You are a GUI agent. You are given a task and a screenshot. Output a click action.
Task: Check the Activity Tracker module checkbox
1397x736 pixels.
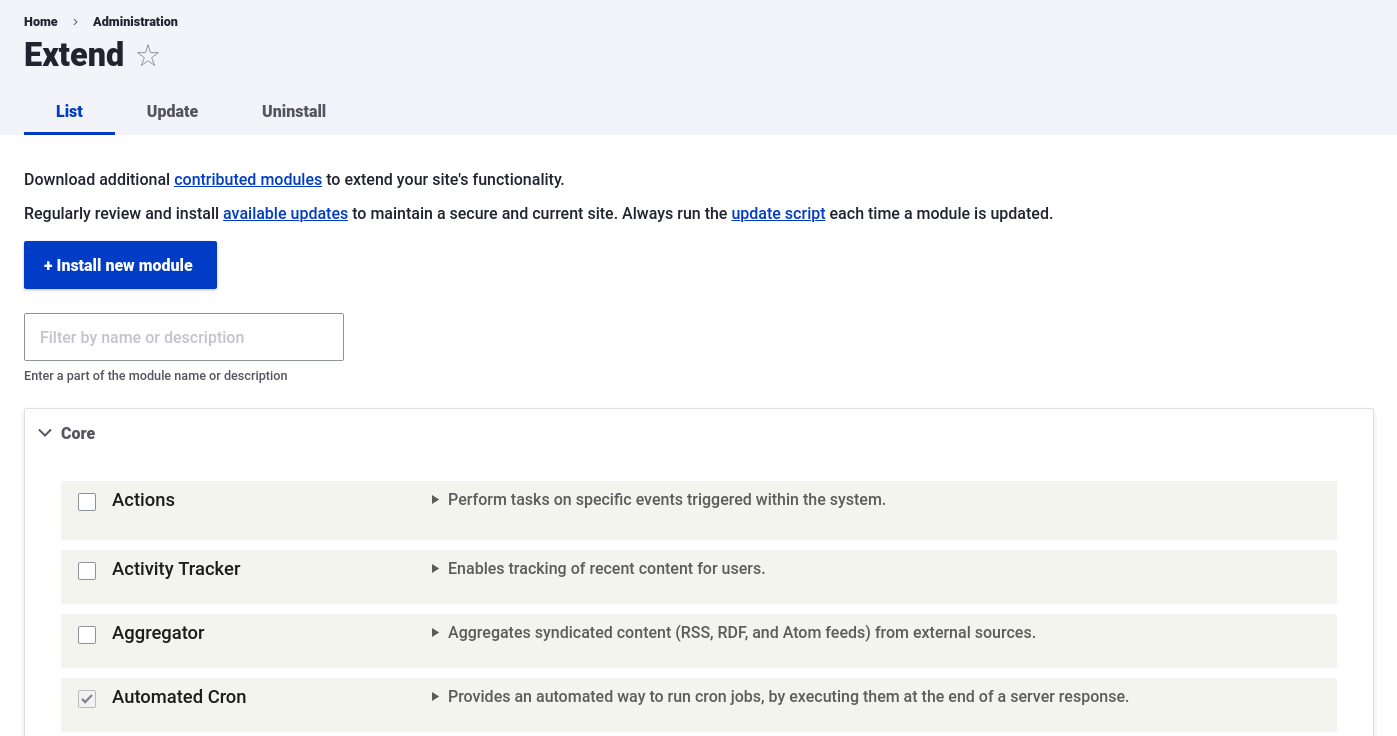[87, 570]
